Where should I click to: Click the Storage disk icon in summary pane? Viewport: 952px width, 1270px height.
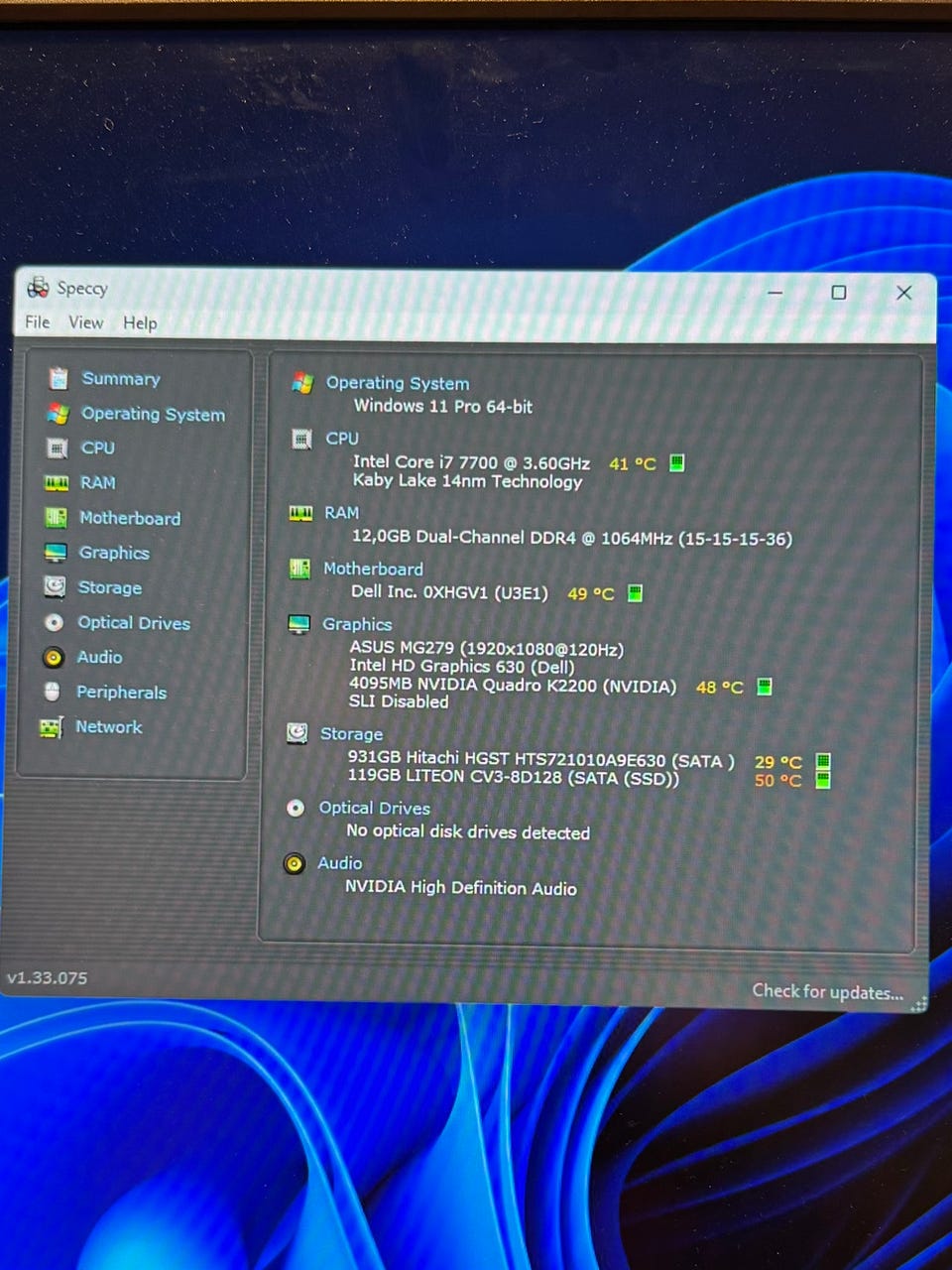click(x=297, y=733)
